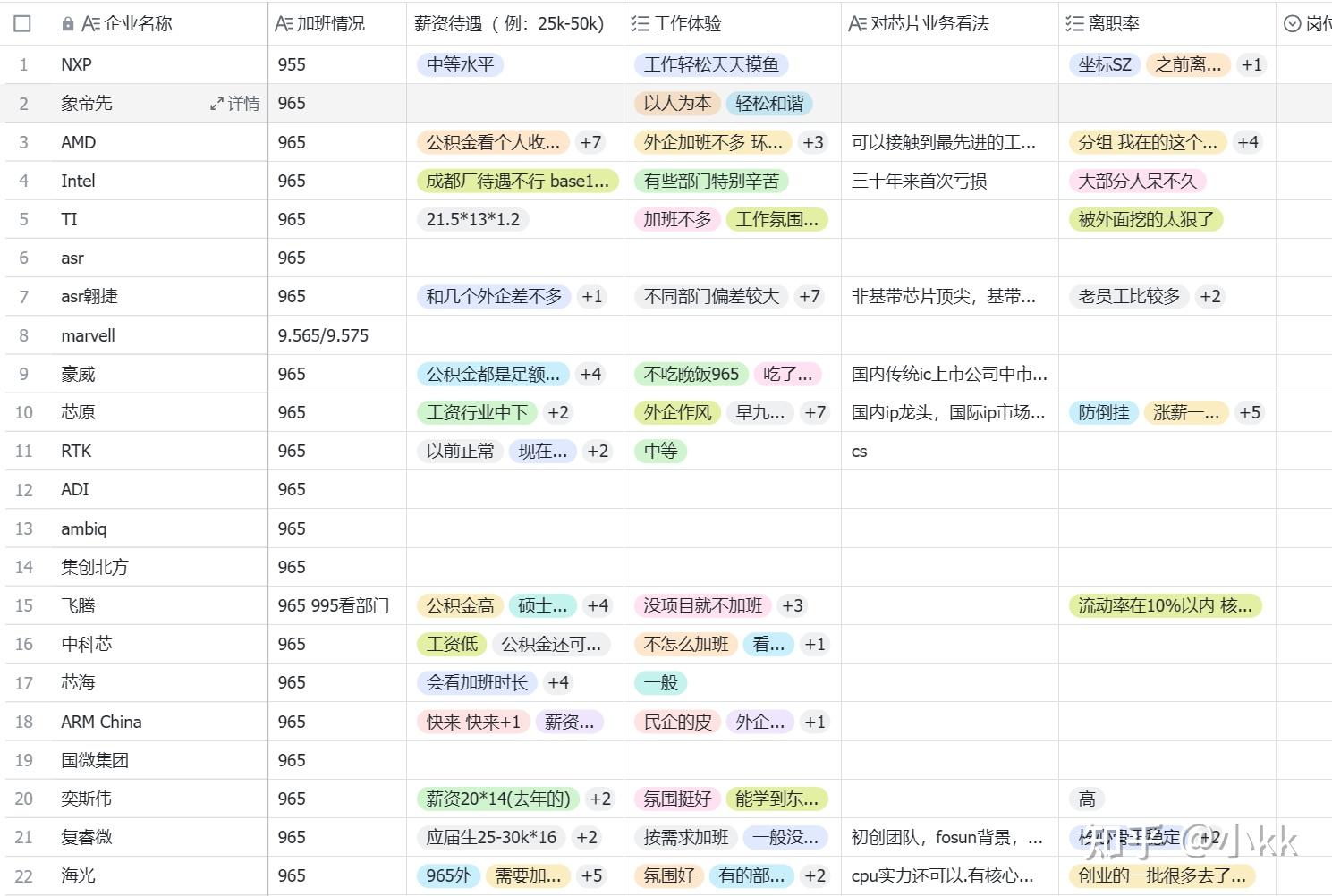Expand the +3 badge in 飞腾's 工作体验 cell
The width and height of the screenshot is (1332, 896).
tap(793, 606)
